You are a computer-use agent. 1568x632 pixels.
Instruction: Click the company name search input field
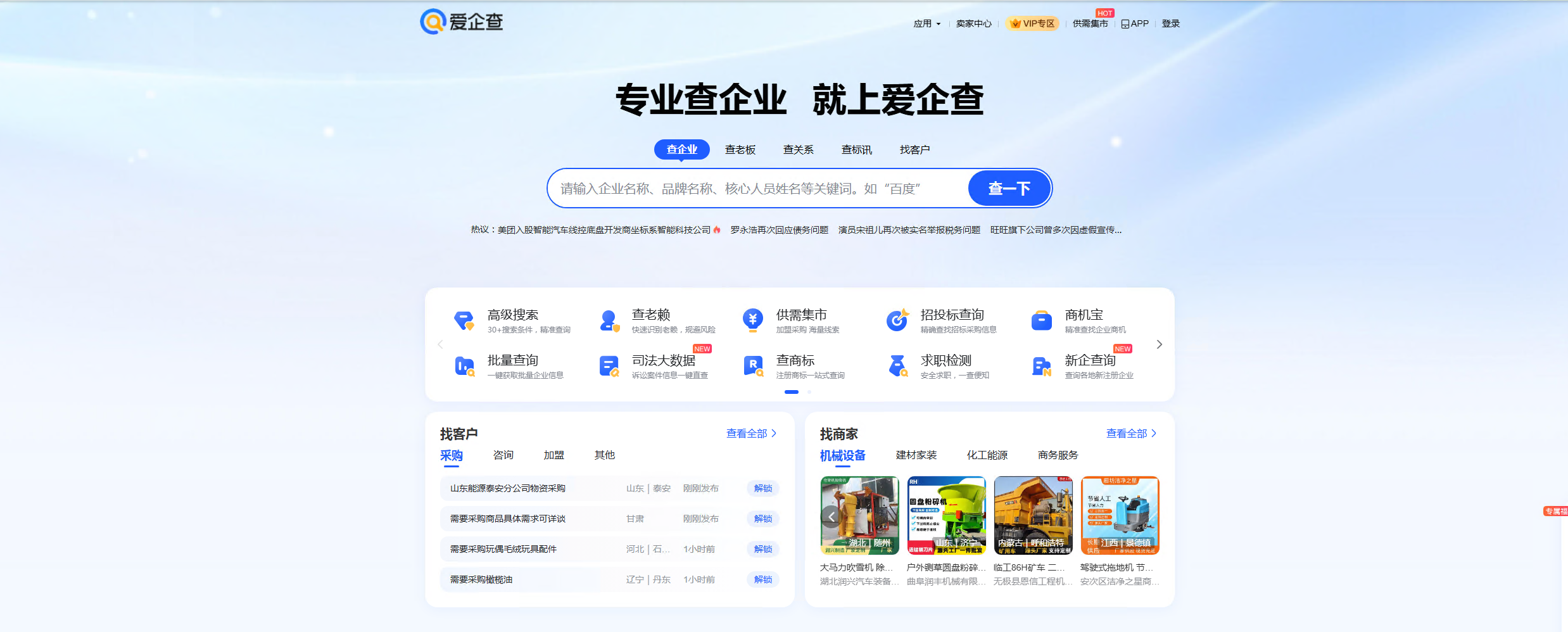coord(757,189)
